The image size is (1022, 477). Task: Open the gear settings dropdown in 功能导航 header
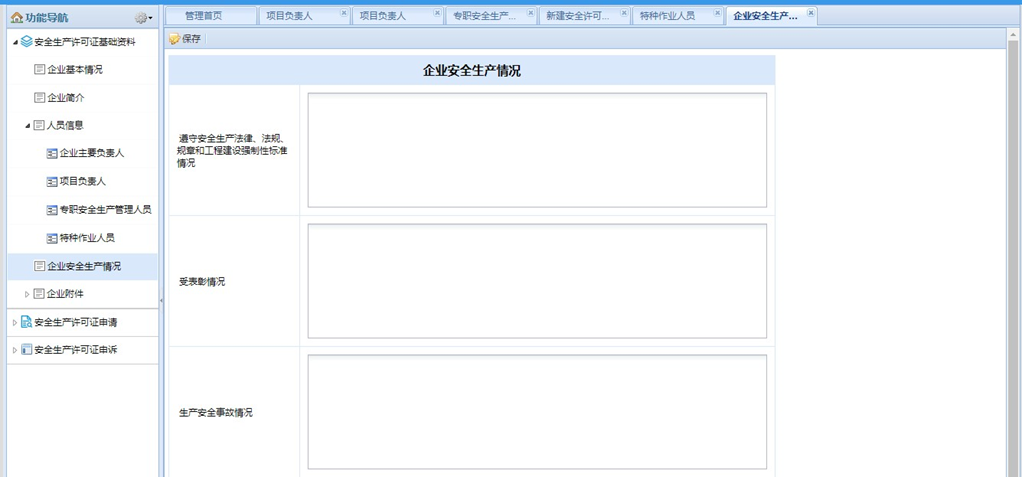click(143, 18)
